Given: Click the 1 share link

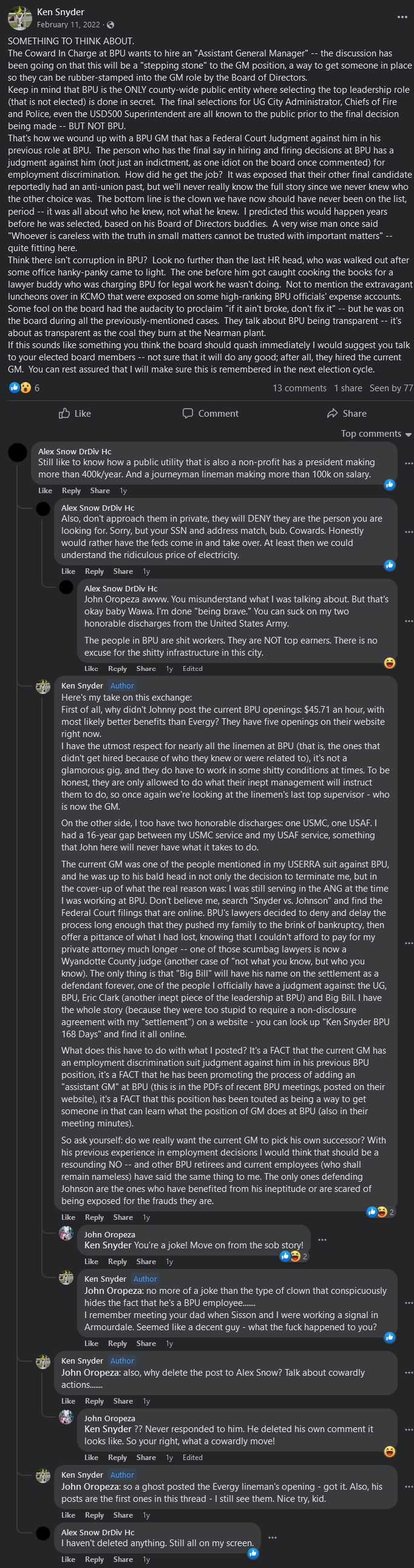Looking at the screenshot, I should point(348,388).
